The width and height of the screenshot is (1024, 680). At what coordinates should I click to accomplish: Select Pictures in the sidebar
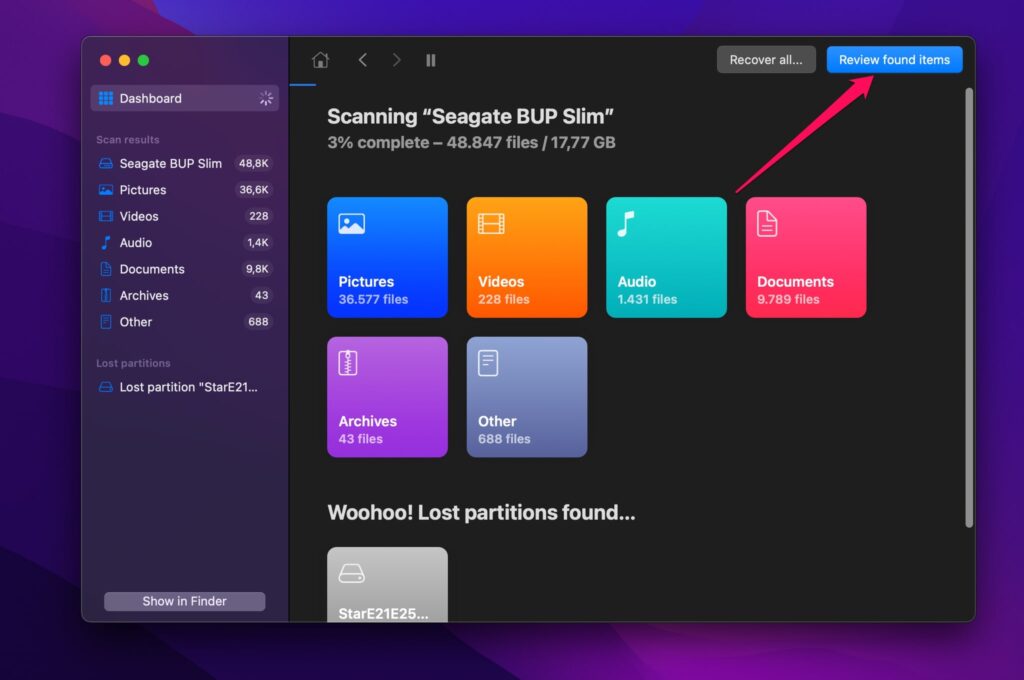click(185, 190)
